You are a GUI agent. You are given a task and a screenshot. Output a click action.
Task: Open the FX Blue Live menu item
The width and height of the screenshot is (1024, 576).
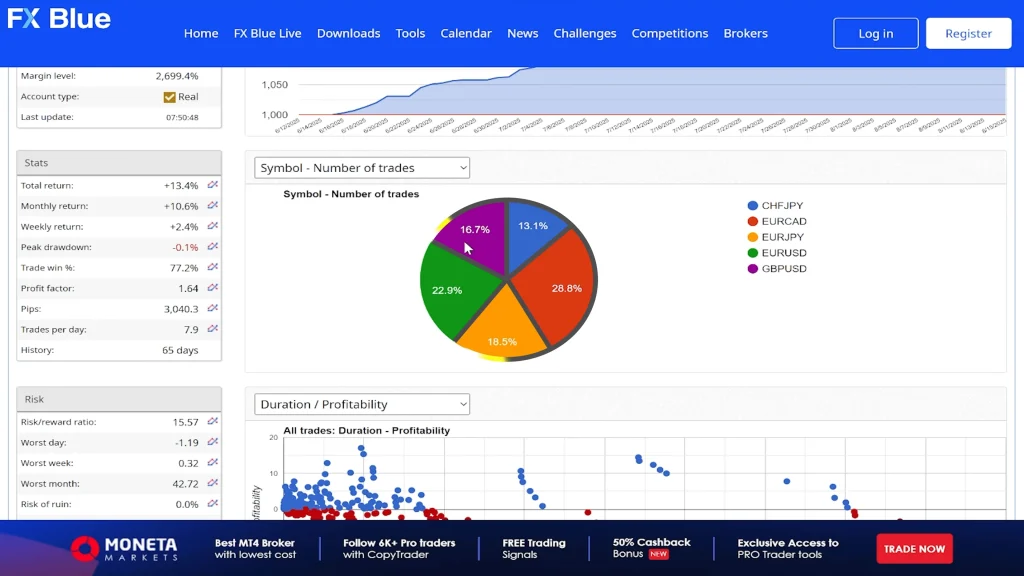pos(267,33)
